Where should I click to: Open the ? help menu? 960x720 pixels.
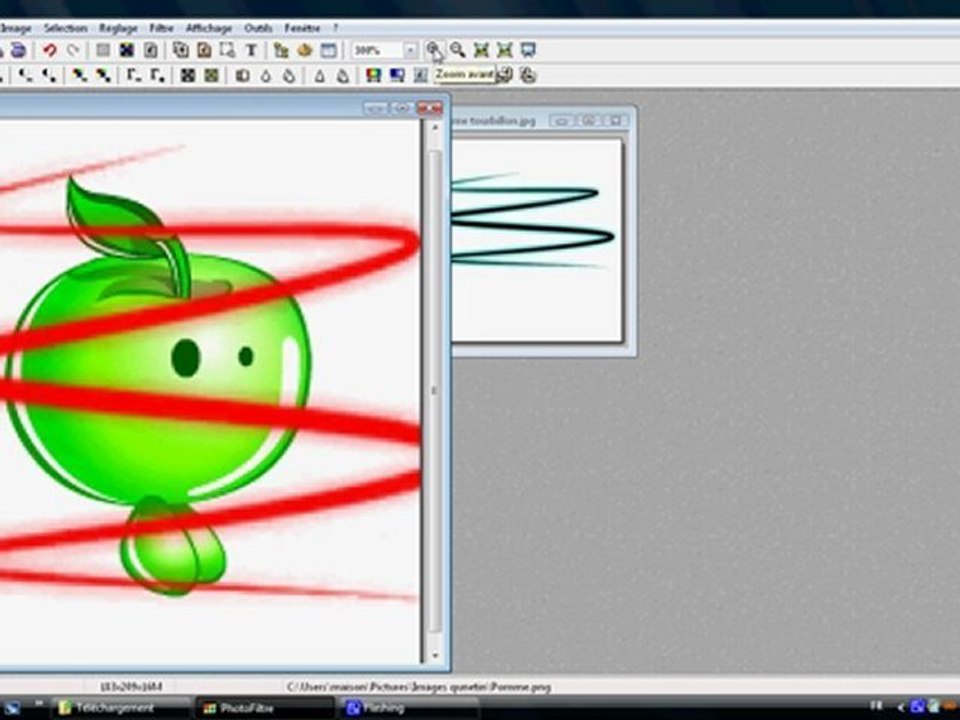pyautogui.click(x=336, y=28)
